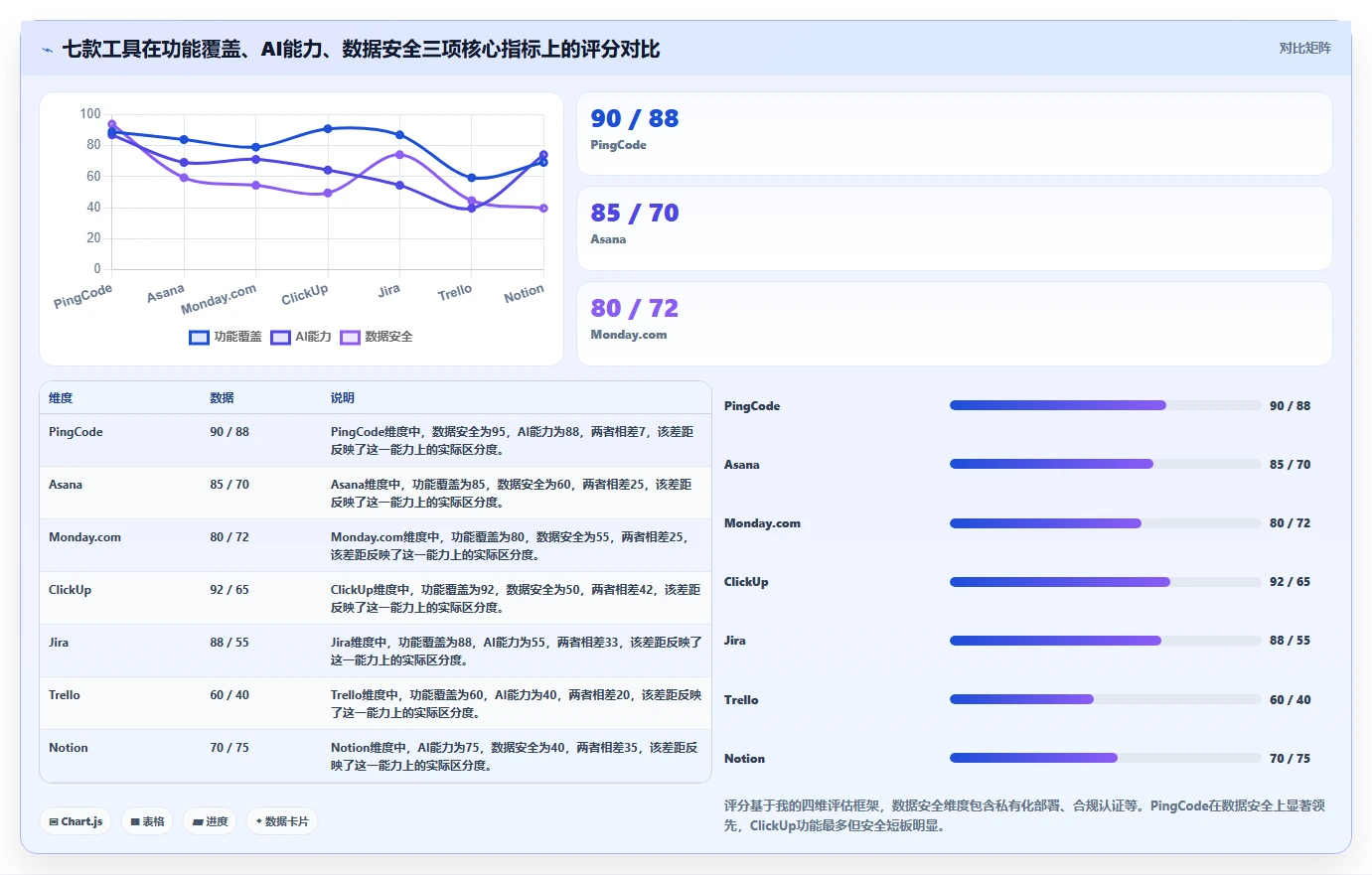Screen dimensions: 1372x875
Task: Click the Trello label on the chart x-axis
Action: pos(454,292)
